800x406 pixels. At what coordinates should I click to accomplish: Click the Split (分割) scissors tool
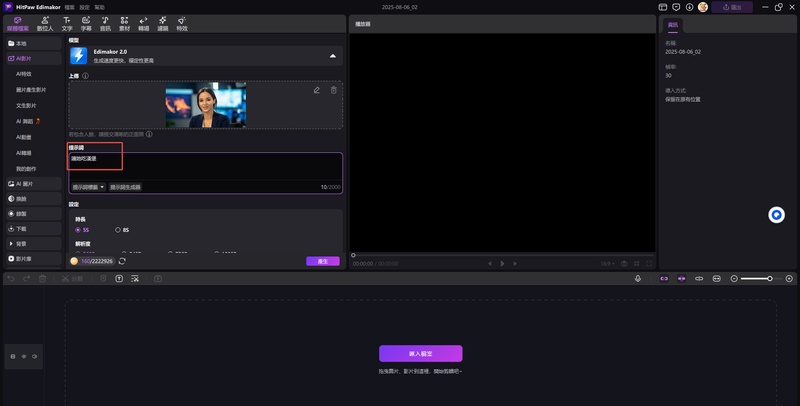click(72, 278)
